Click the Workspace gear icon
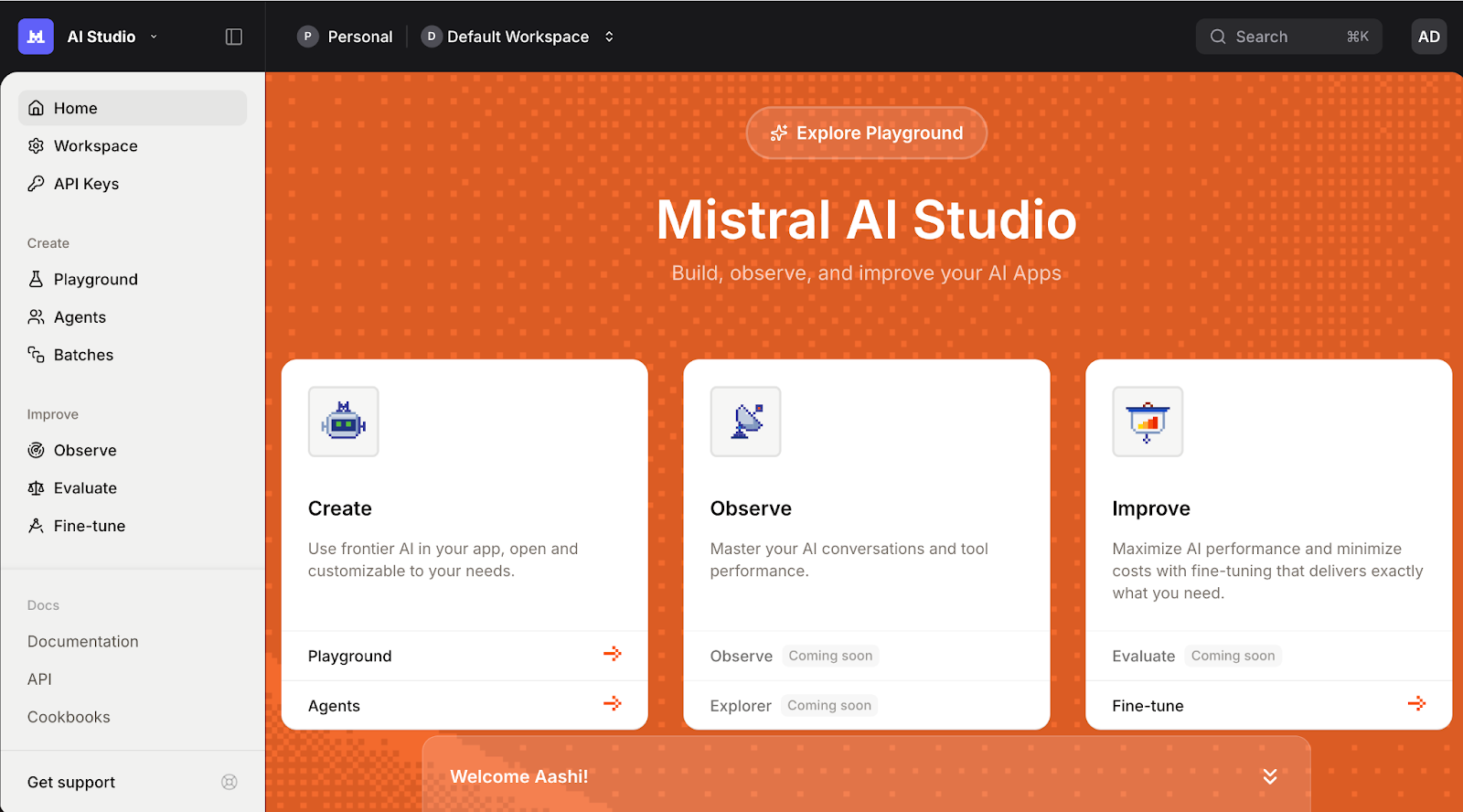This screenshot has height=812, width=1463. 36,146
